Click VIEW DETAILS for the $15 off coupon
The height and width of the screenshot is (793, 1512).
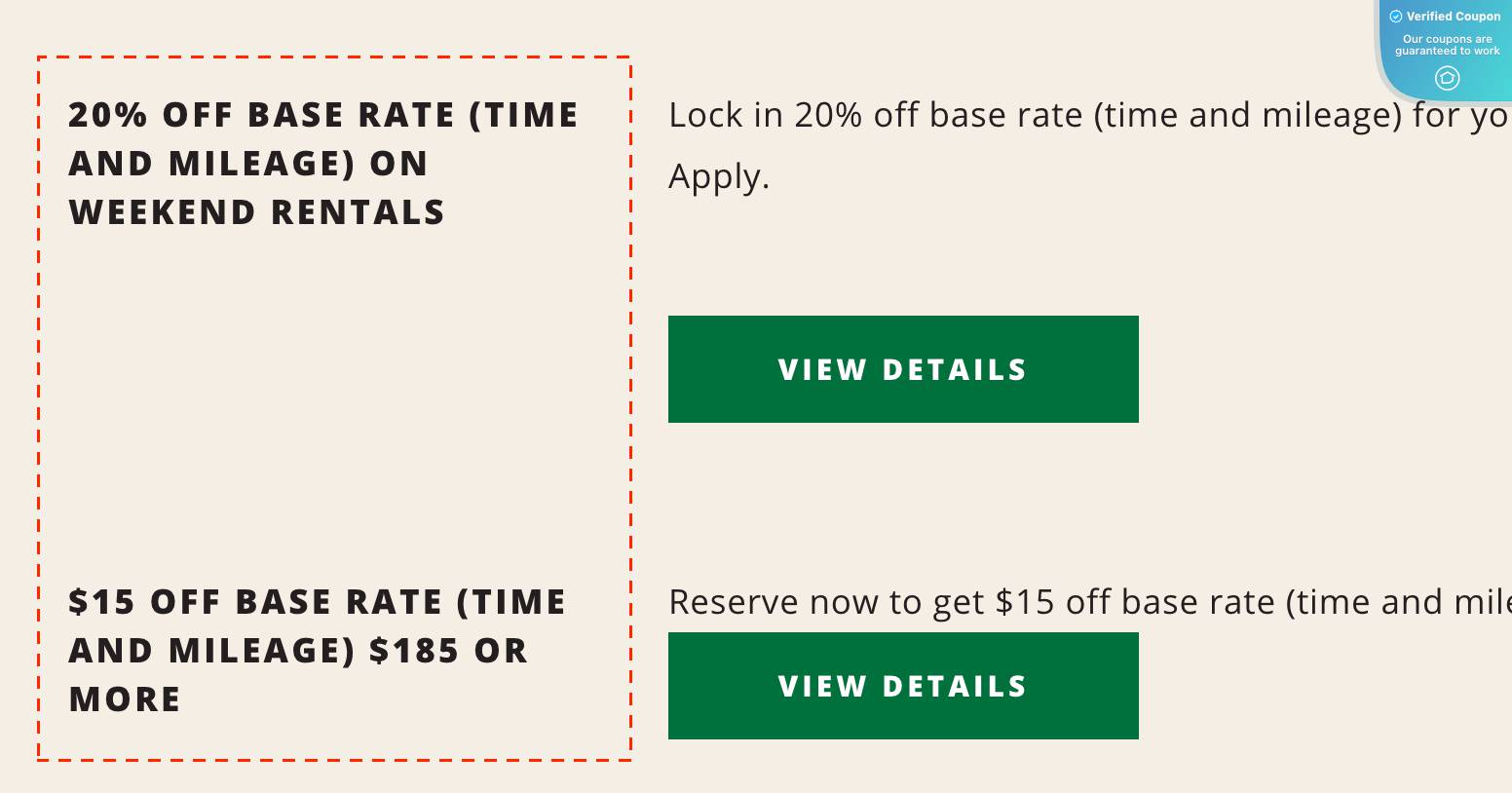(902, 686)
